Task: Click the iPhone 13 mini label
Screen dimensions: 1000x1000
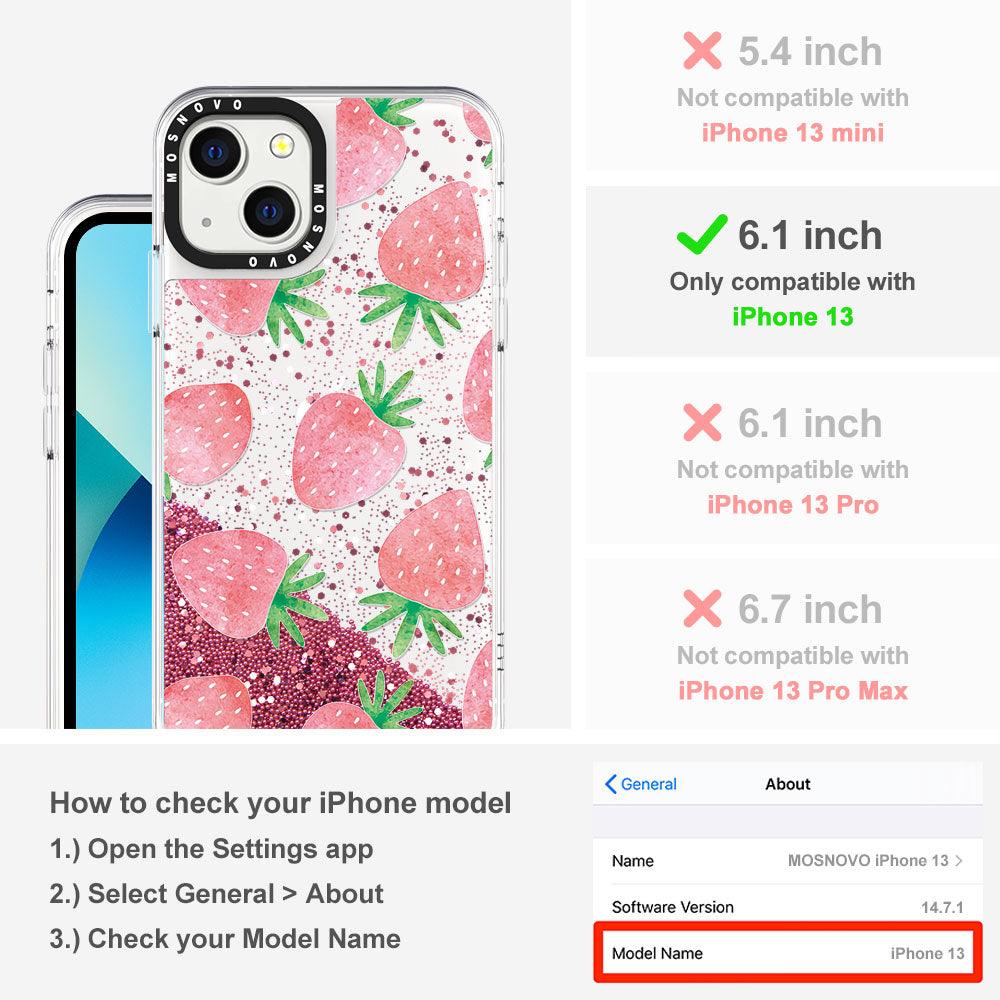Action: 793,133
